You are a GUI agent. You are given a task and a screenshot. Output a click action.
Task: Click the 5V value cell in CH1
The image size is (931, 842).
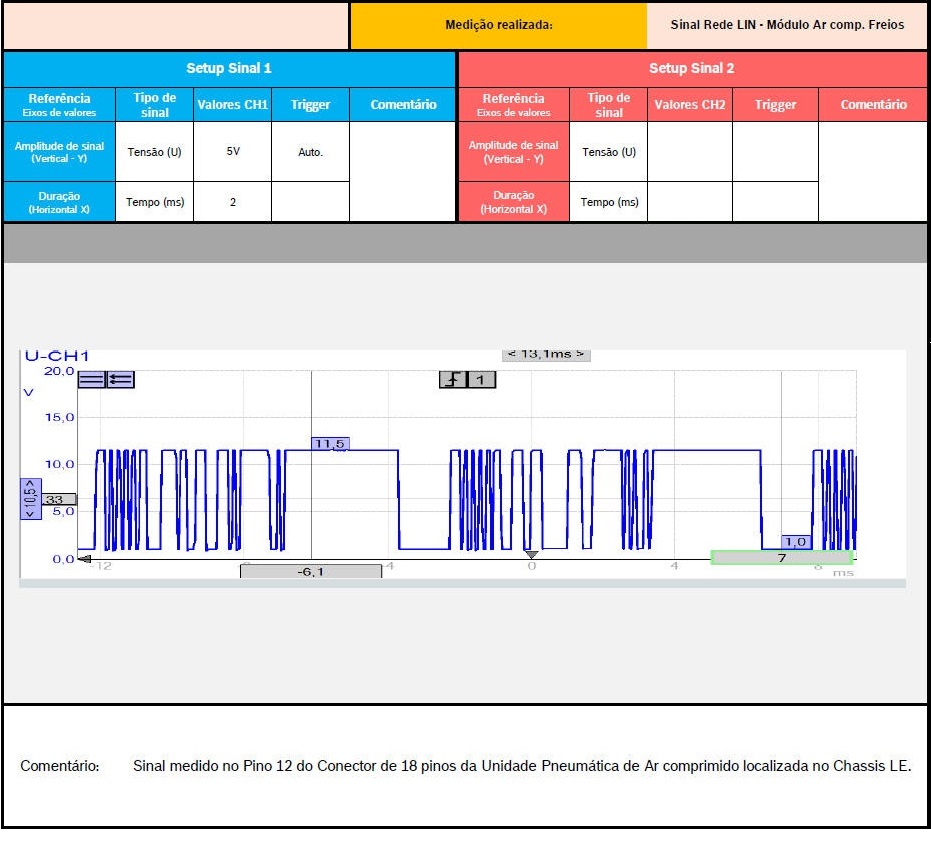click(x=232, y=152)
